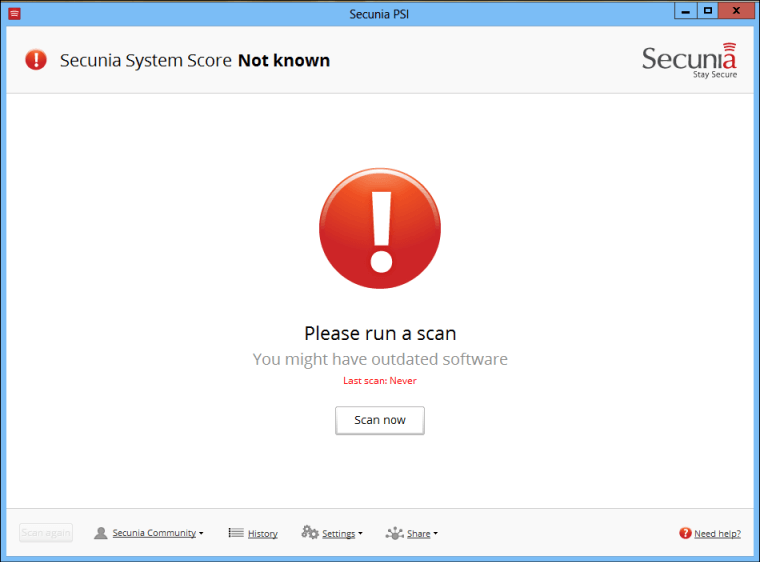The image size is (760, 562).
Task: Click the 'Last scan: Never' text
Action: [380, 381]
